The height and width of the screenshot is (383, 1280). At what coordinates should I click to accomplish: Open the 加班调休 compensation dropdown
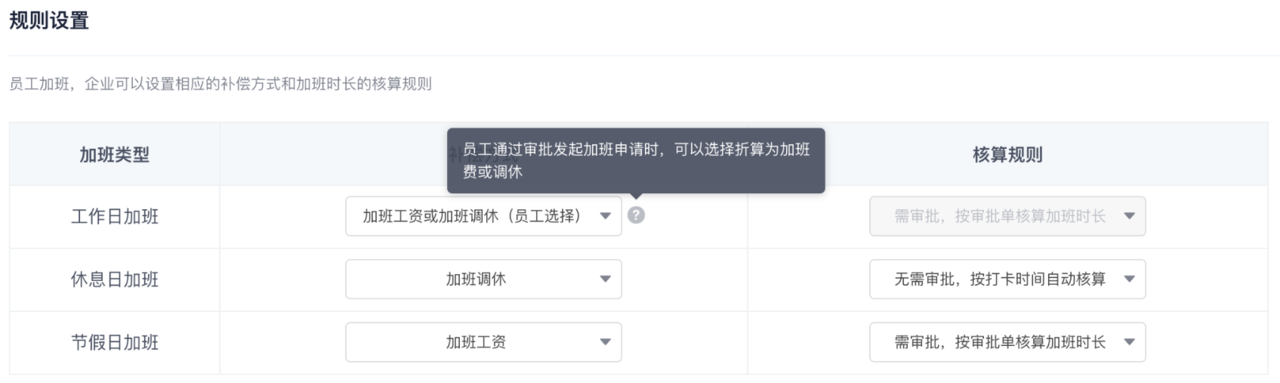(484, 279)
